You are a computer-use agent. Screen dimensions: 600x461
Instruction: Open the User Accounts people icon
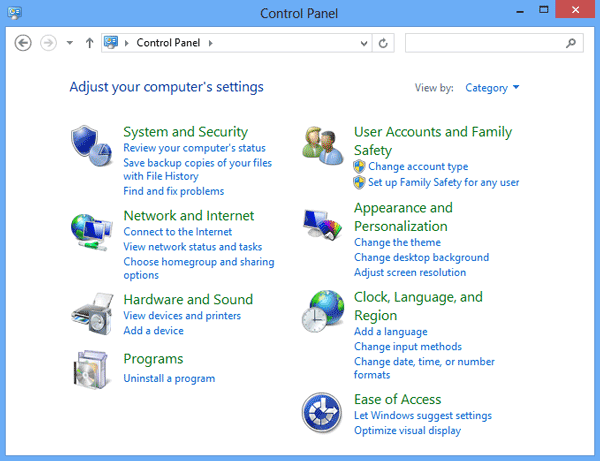tap(322, 146)
